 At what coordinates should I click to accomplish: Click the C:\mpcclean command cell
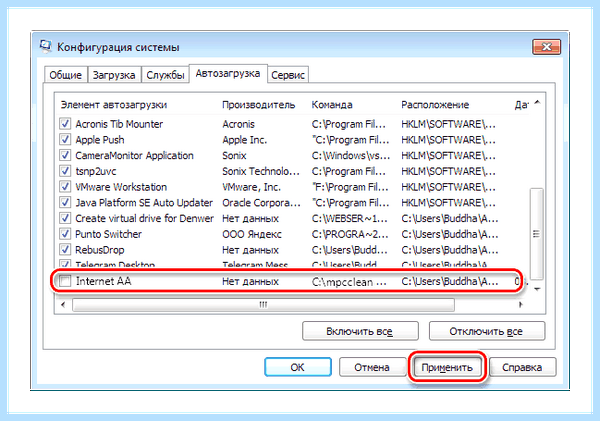click(349, 281)
